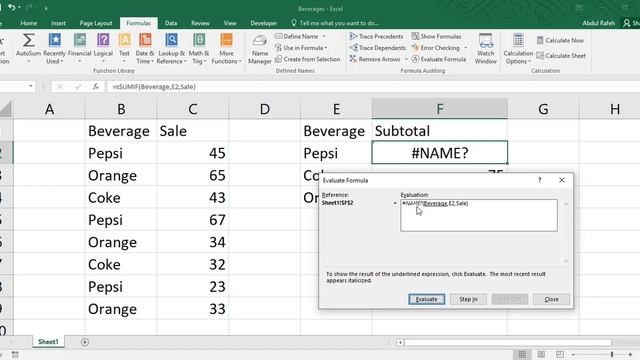
Task: Open Date & Time functions
Action: click(x=144, y=49)
